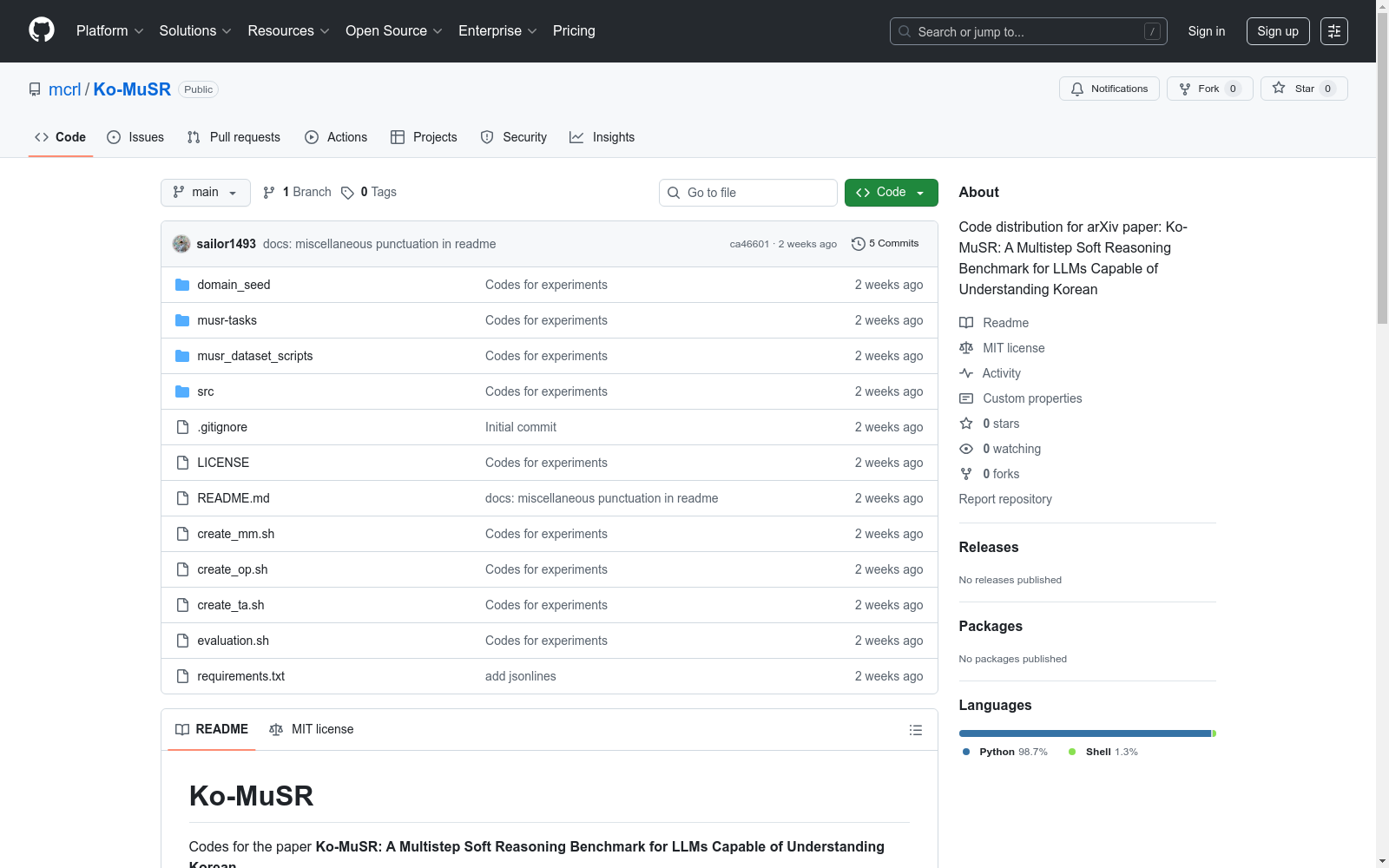Focus the Search or jump to field

pyautogui.click(x=1029, y=31)
